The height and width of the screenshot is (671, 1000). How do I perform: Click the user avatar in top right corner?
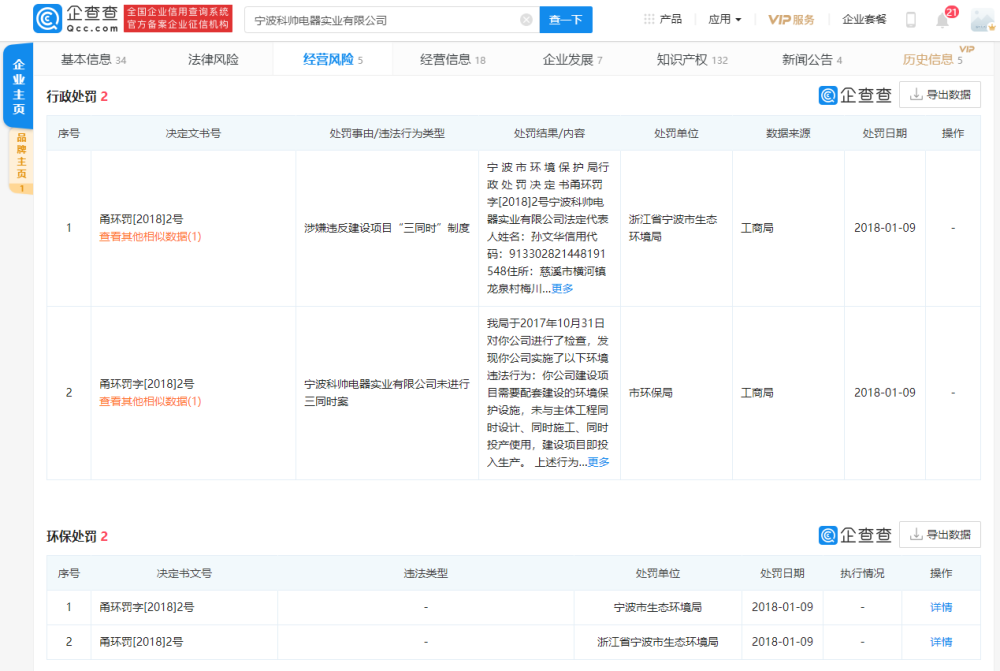tap(981, 18)
